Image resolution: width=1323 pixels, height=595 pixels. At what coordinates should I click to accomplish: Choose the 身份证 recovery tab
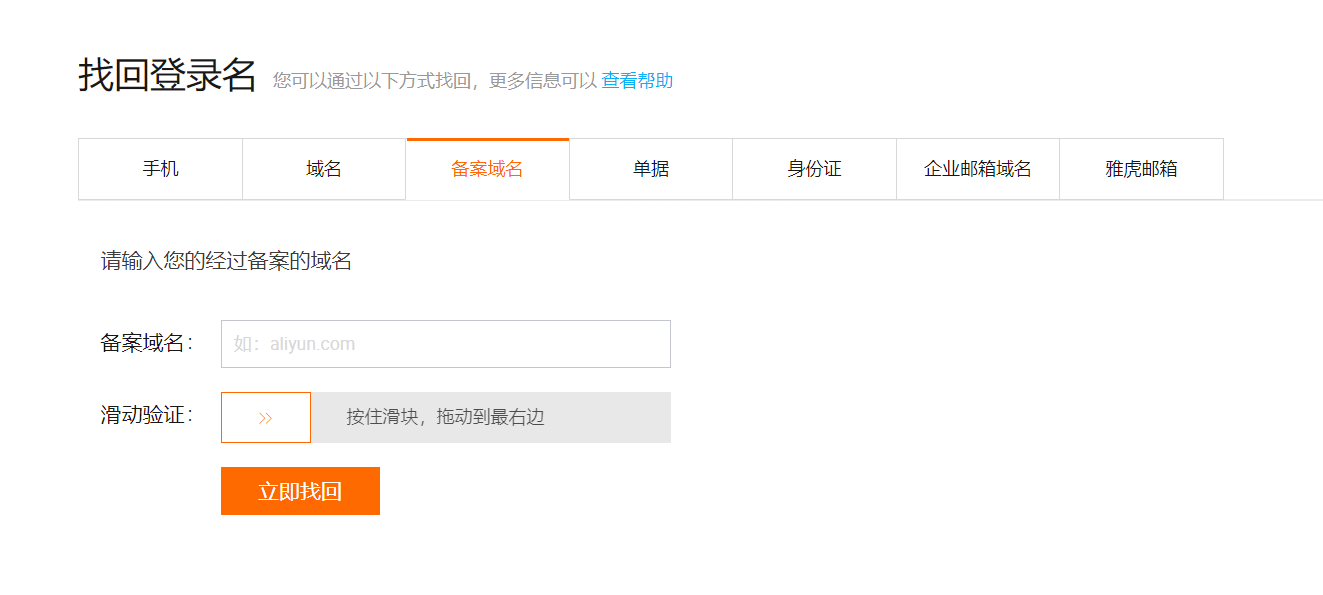tap(814, 169)
